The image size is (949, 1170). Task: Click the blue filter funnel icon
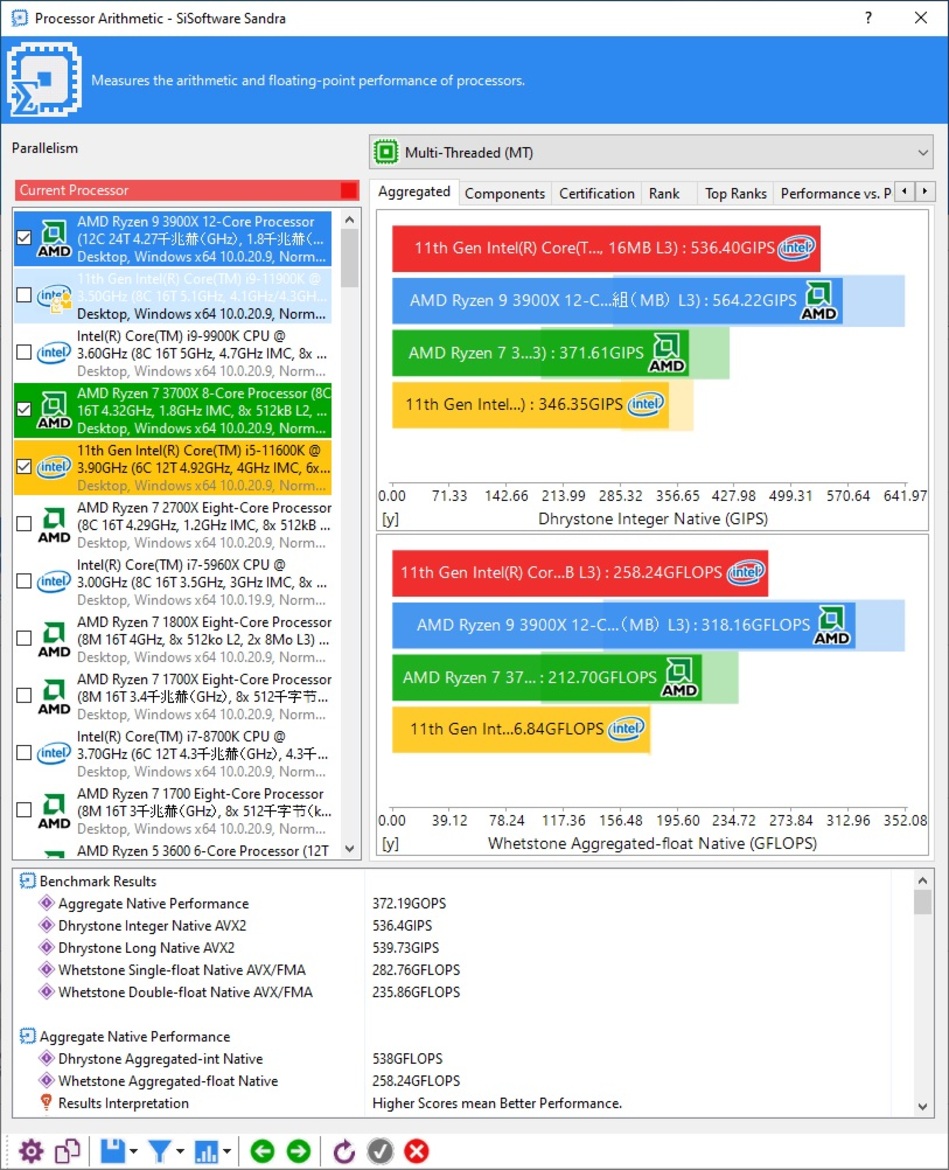click(x=160, y=1151)
